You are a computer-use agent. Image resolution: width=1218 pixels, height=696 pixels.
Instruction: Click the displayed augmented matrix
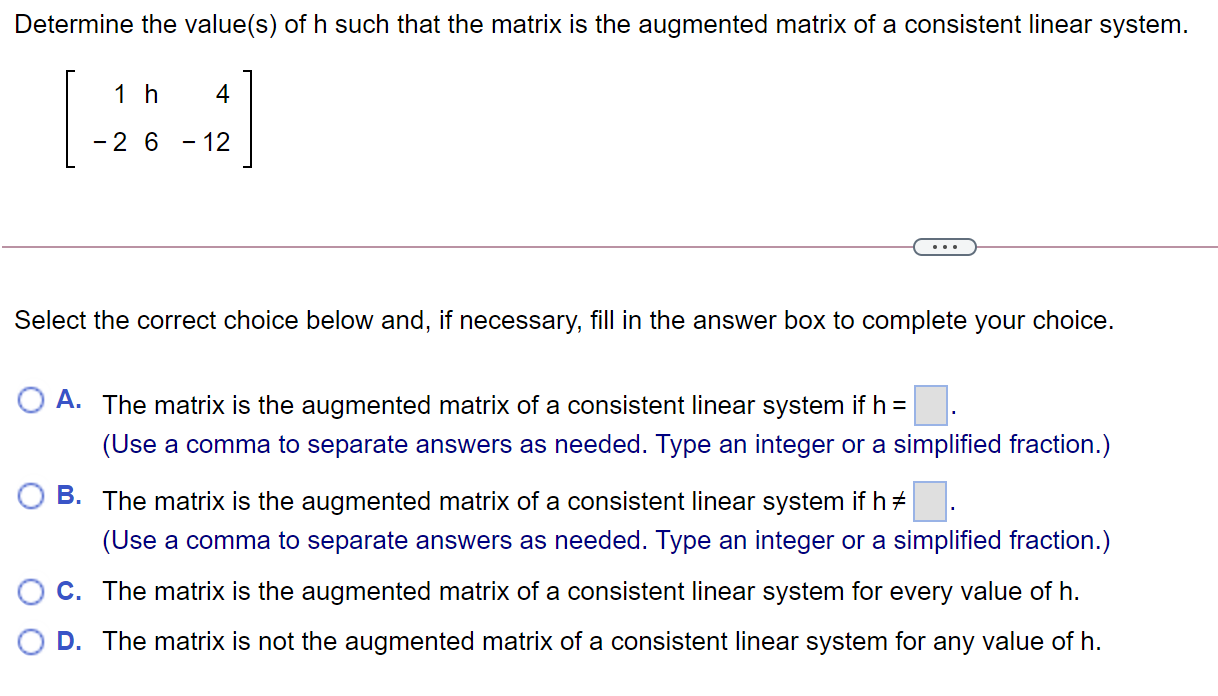(x=160, y=118)
